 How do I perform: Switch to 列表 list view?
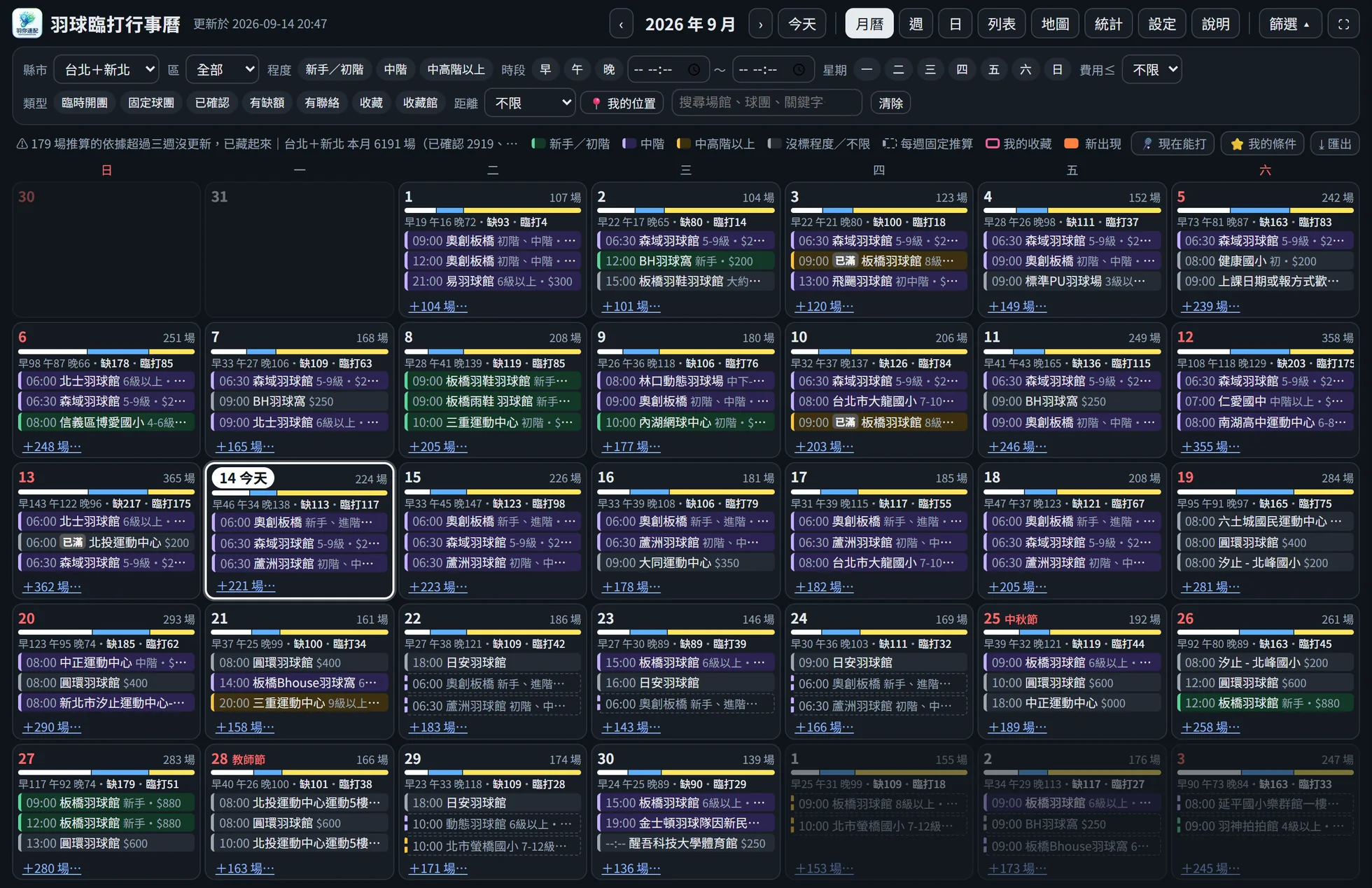pos(1002,24)
